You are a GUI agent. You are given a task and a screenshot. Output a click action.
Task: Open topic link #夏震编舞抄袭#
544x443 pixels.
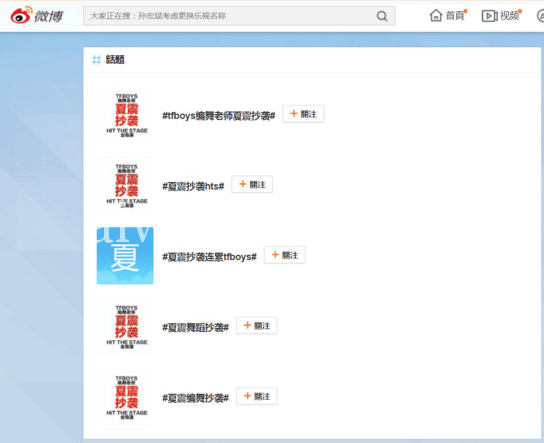coord(196,398)
